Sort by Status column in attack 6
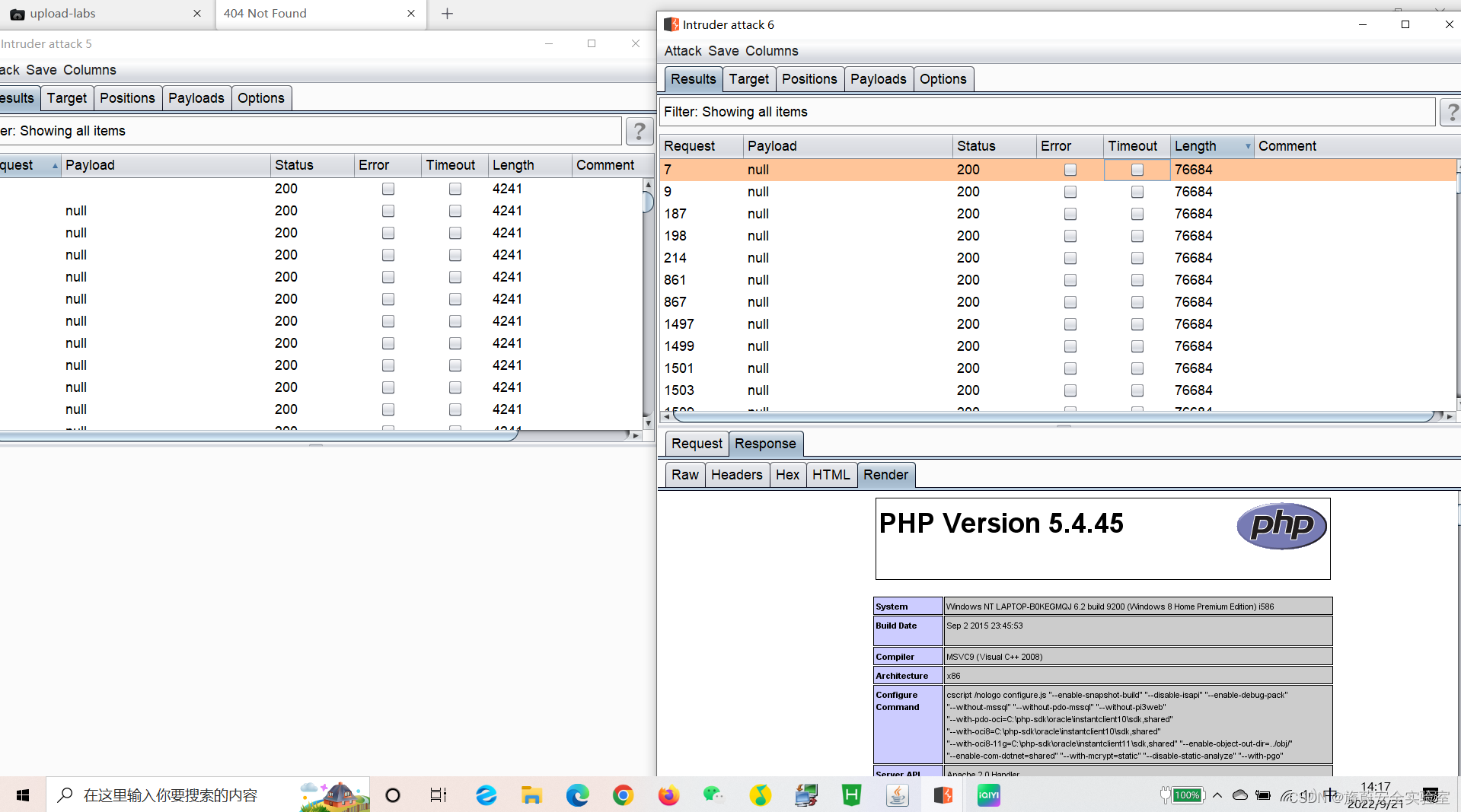Image resolution: width=1461 pixels, height=812 pixels. 994,146
